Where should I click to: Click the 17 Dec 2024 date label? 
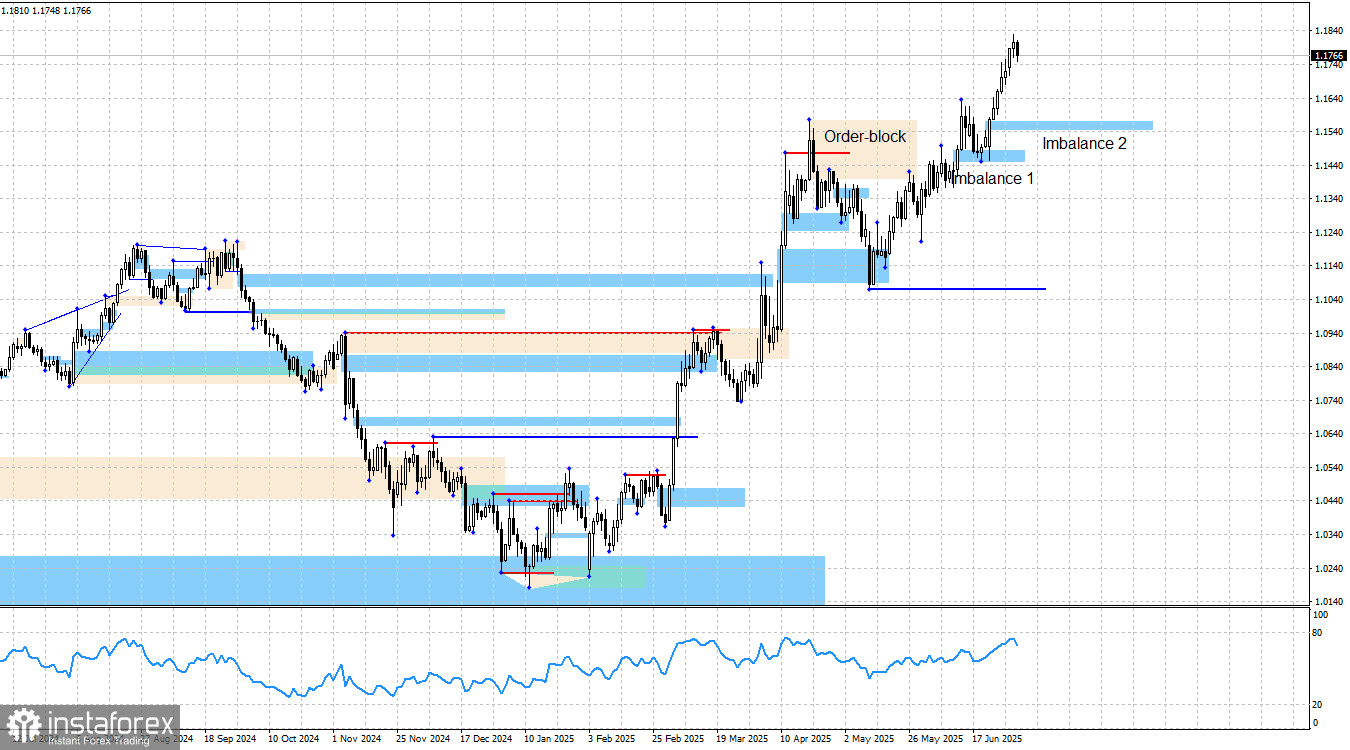click(x=486, y=738)
